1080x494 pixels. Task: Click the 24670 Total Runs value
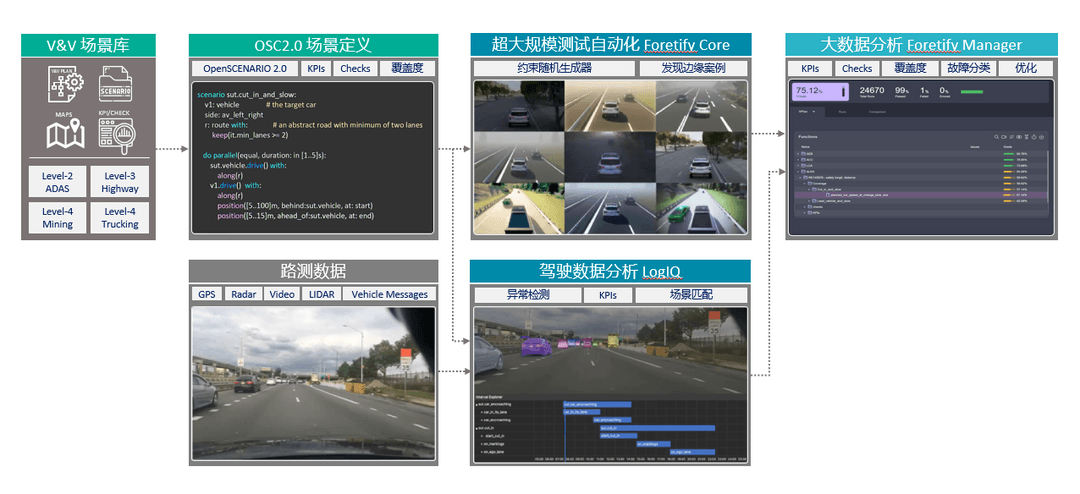click(x=872, y=90)
